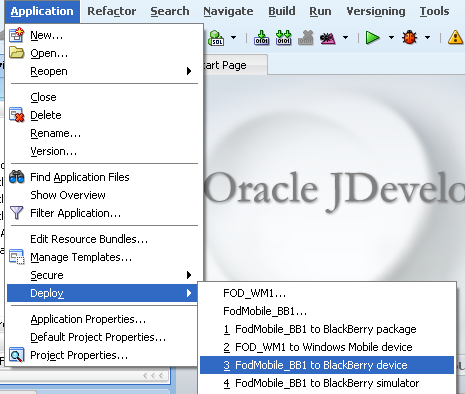Expand the Deploy submenu arrow

(x=189, y=293)
